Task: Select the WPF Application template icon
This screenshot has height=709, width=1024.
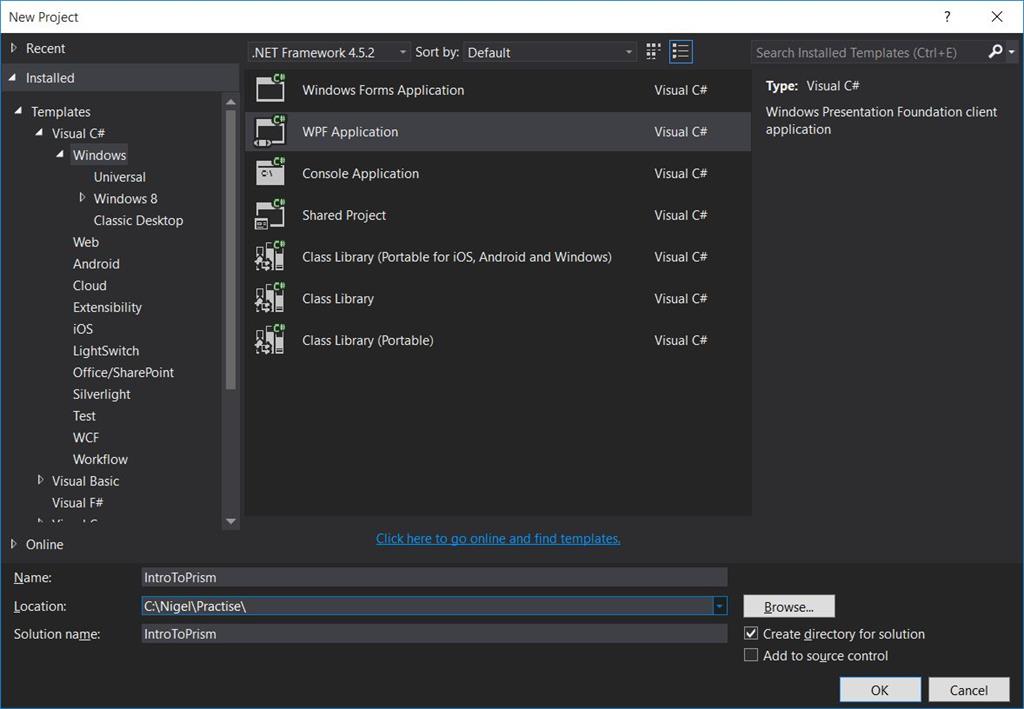Action: click(271, 131)
